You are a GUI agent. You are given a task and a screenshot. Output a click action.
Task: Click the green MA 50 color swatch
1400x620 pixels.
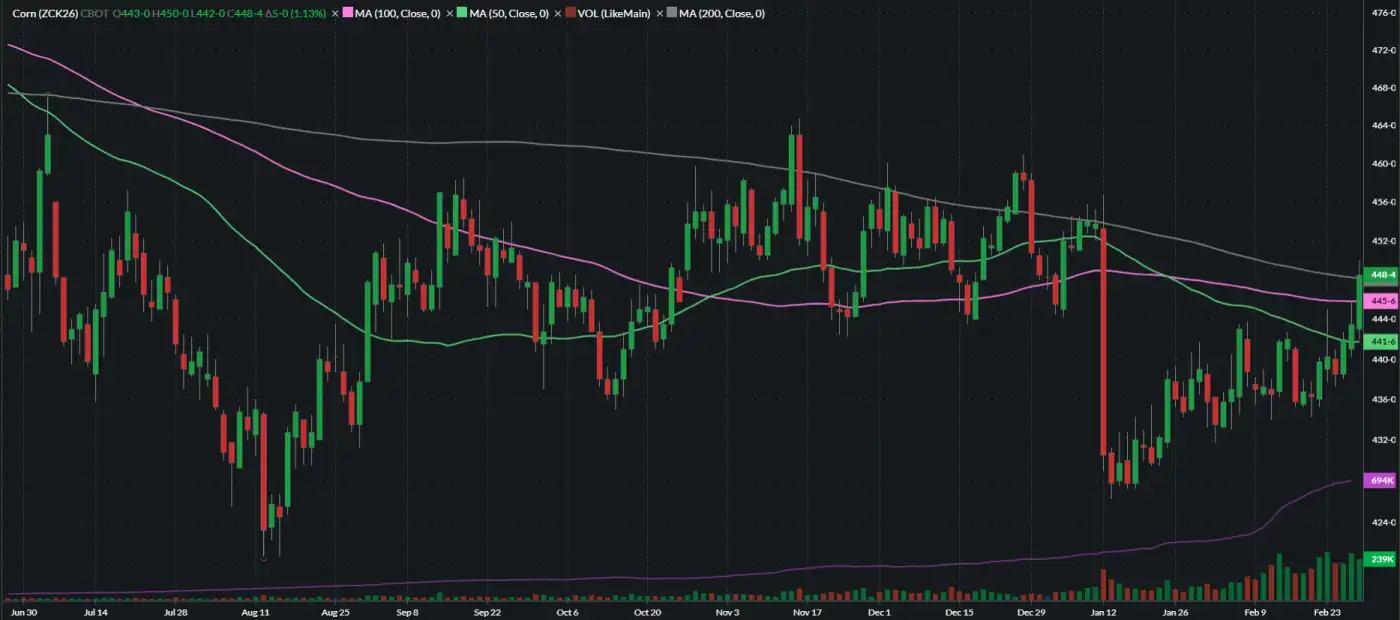460,14
